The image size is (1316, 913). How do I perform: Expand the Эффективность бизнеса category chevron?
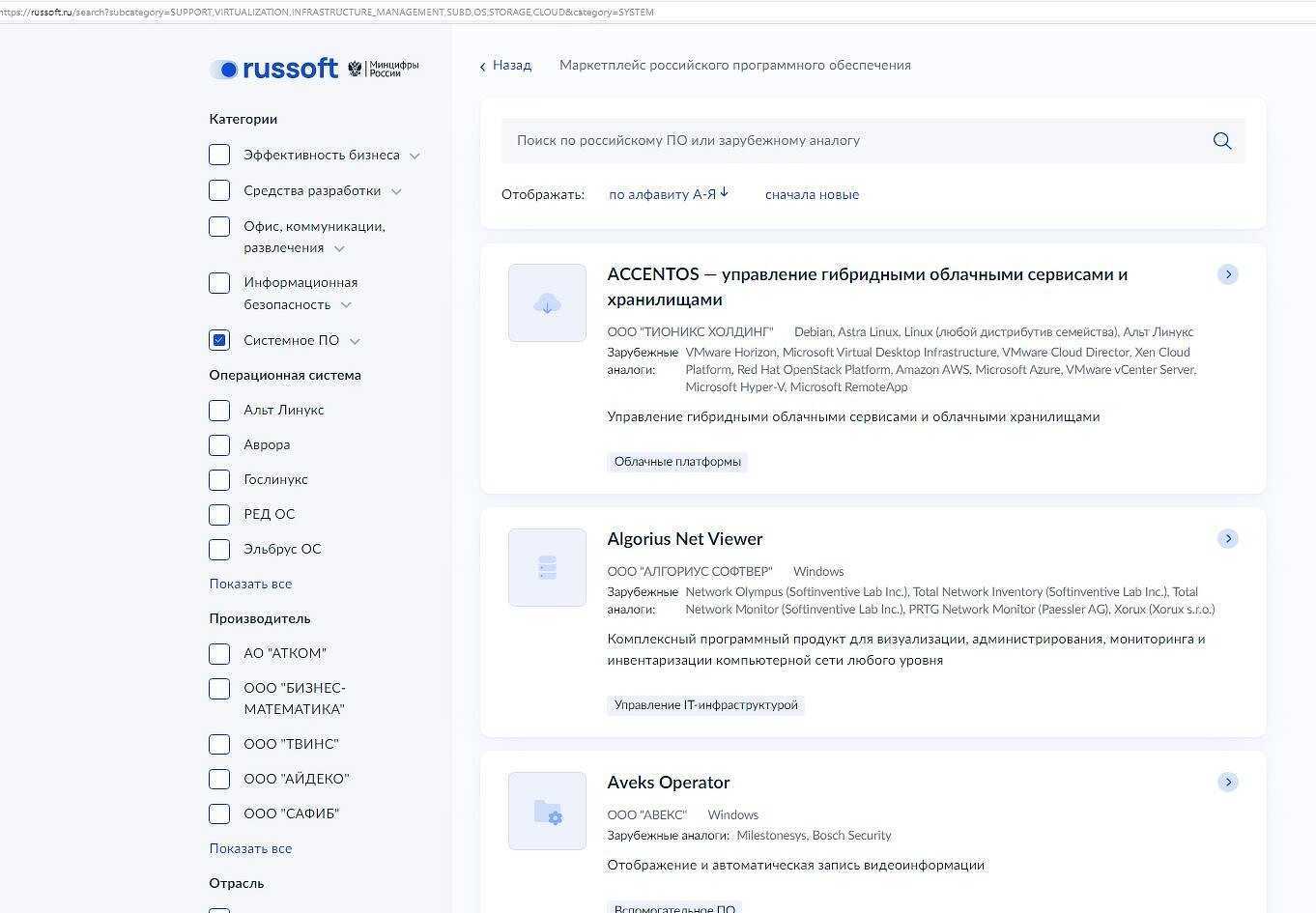point(415,156)
